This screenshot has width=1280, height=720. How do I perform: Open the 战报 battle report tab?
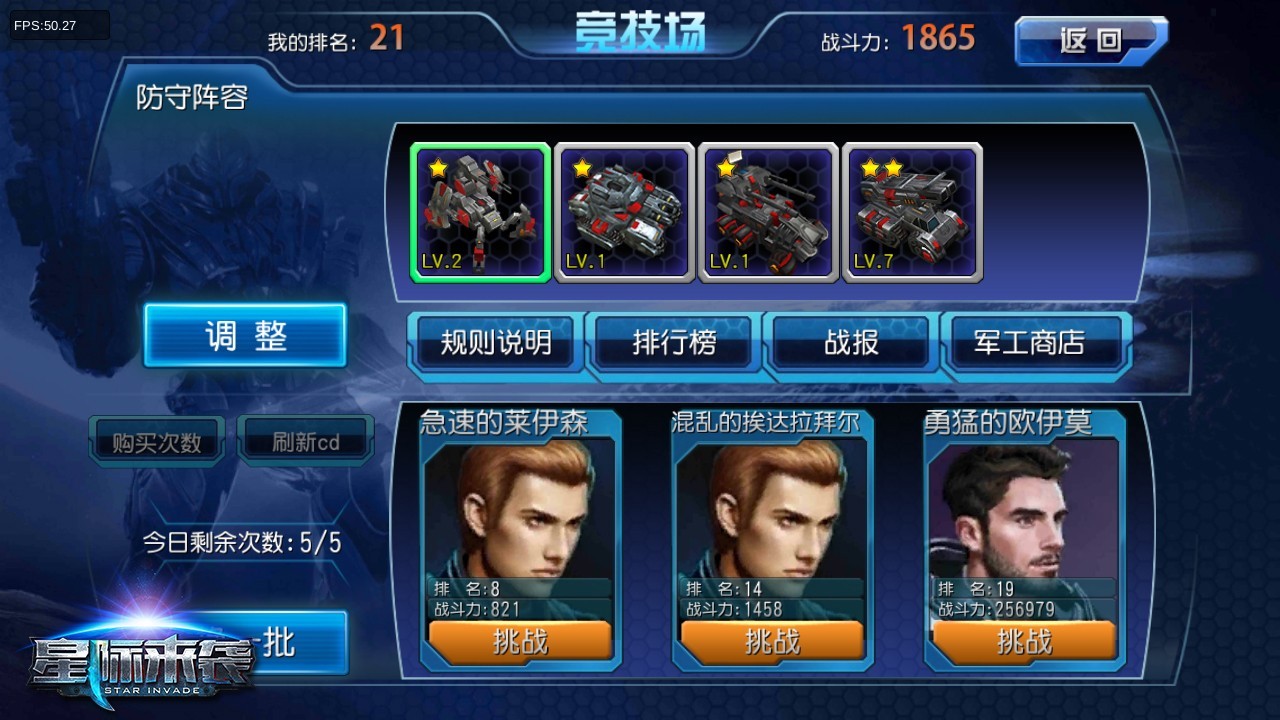click(852, 343)
